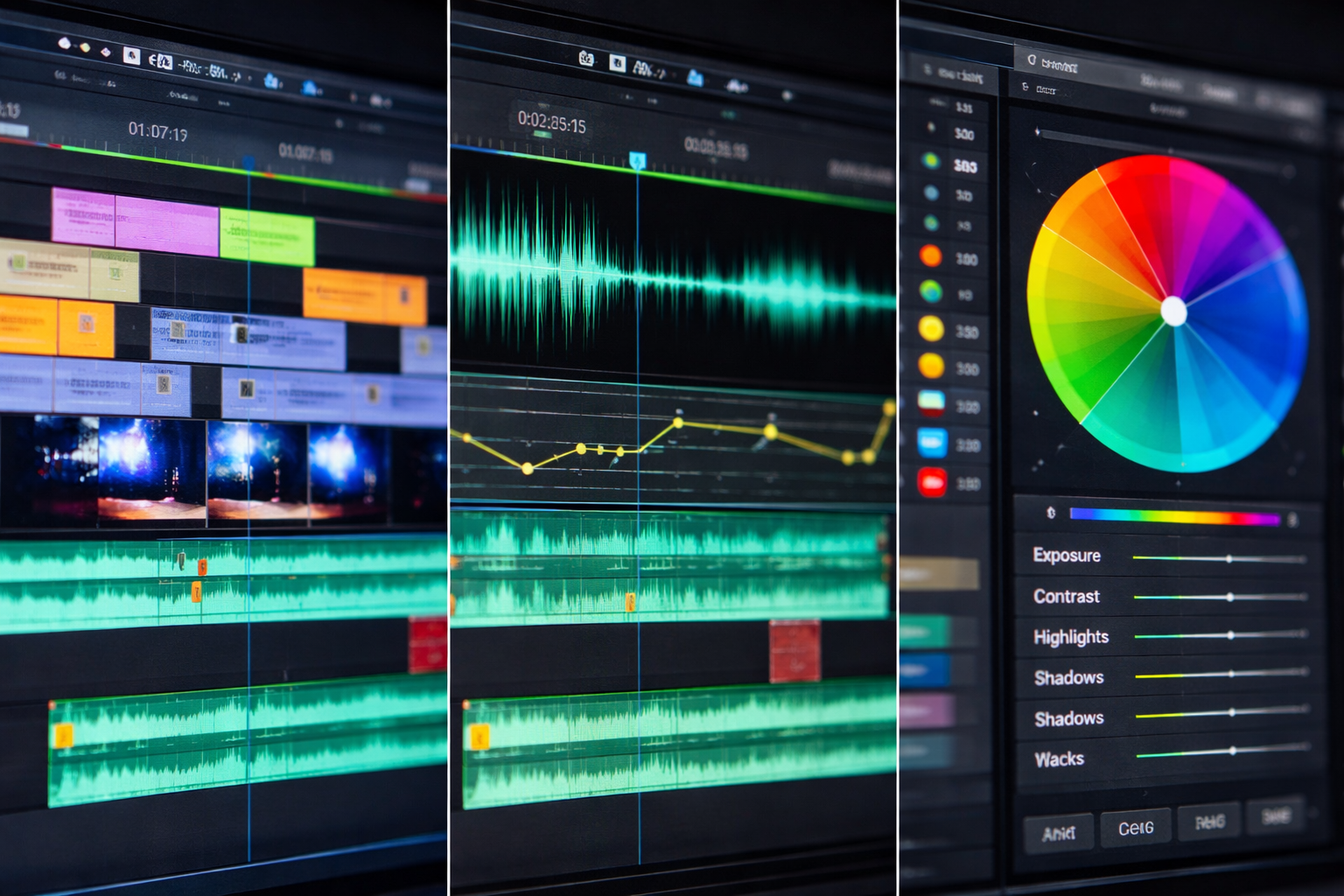The height and width of the screenshot is (896, 1344).
Task: Click the blue playhead marker on waveform ruler
Action: (x=637, y=161)
